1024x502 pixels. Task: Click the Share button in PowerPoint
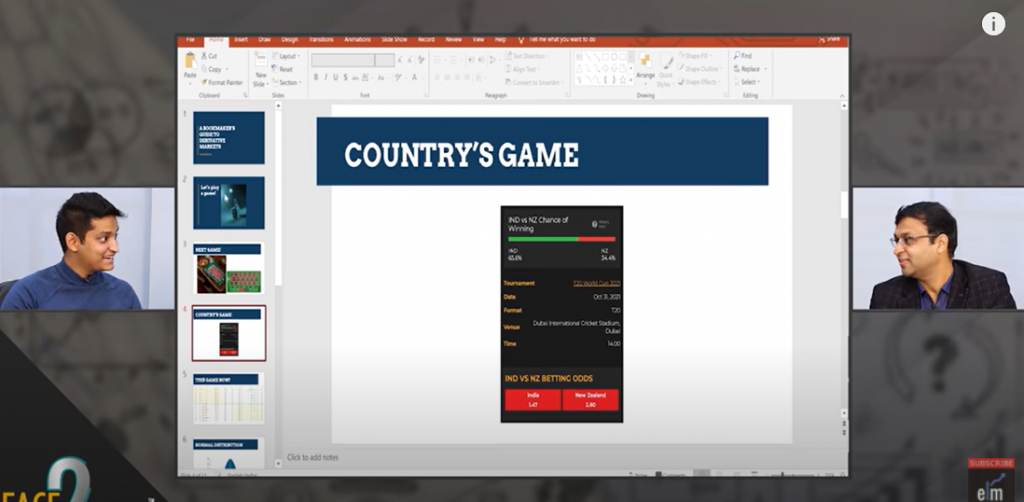pos(829,39)
